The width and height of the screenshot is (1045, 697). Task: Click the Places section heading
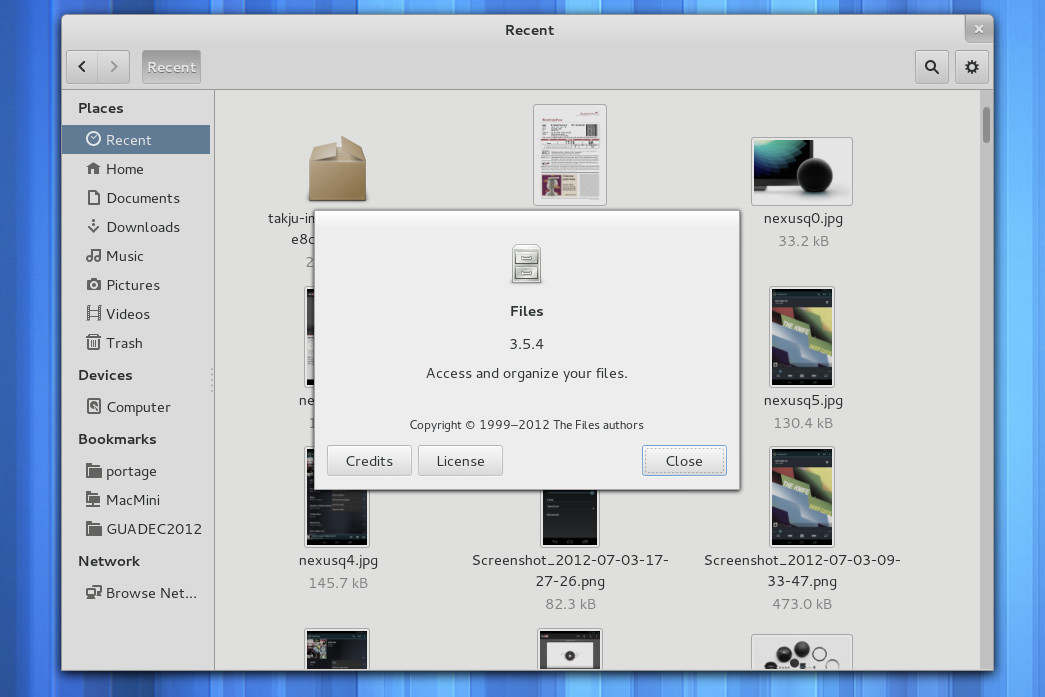pyautogui.click(x=101, y=107)
